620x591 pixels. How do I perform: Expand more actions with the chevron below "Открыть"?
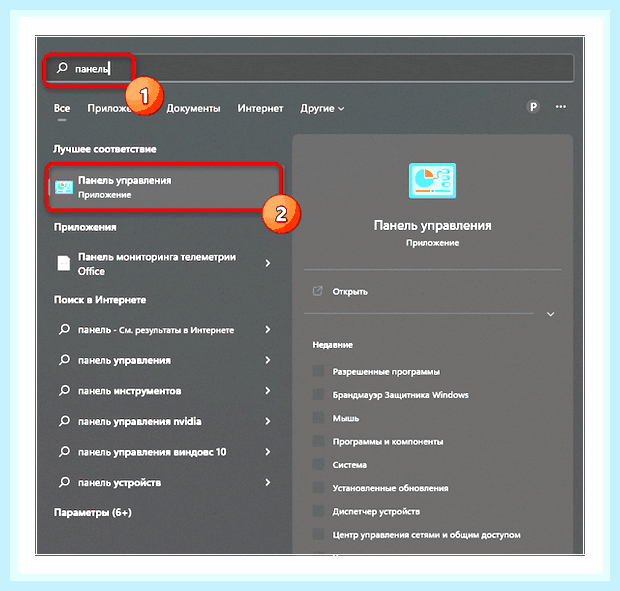pyautogui.click(x=550, y=314)
